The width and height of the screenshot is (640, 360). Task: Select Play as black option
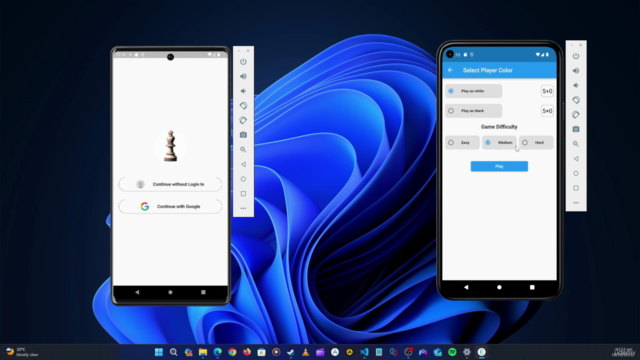473,111
